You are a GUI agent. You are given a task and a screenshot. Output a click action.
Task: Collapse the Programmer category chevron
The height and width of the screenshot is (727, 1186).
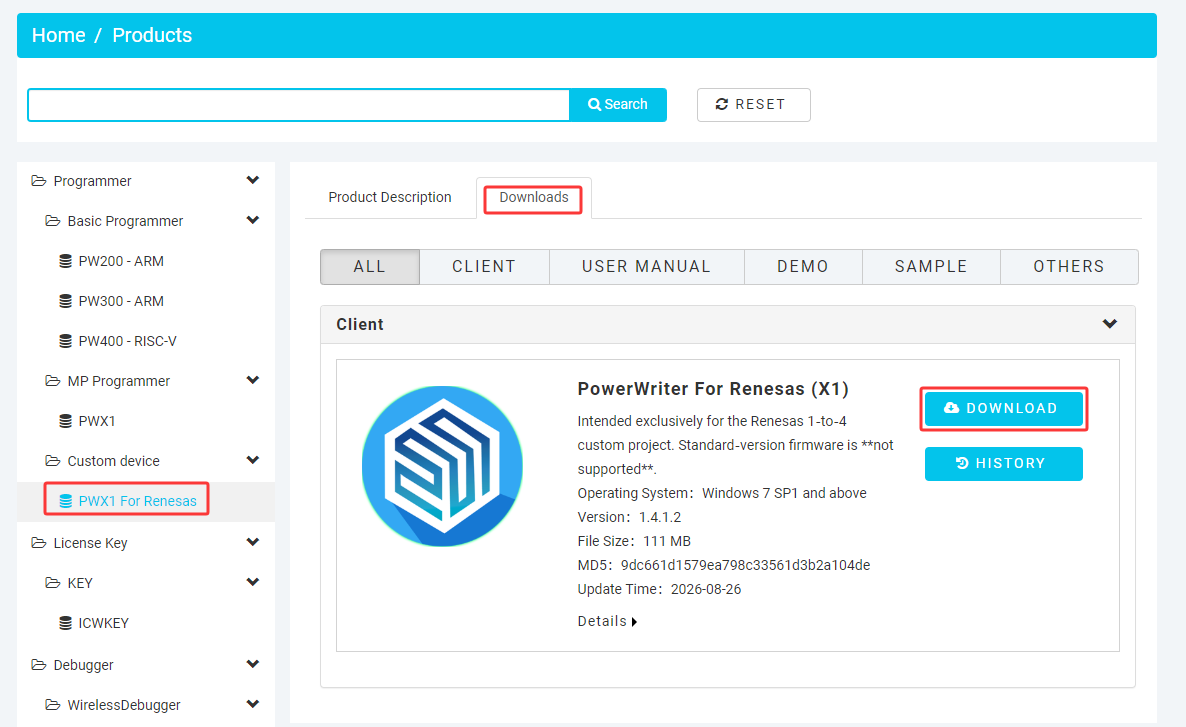(253, 180)
